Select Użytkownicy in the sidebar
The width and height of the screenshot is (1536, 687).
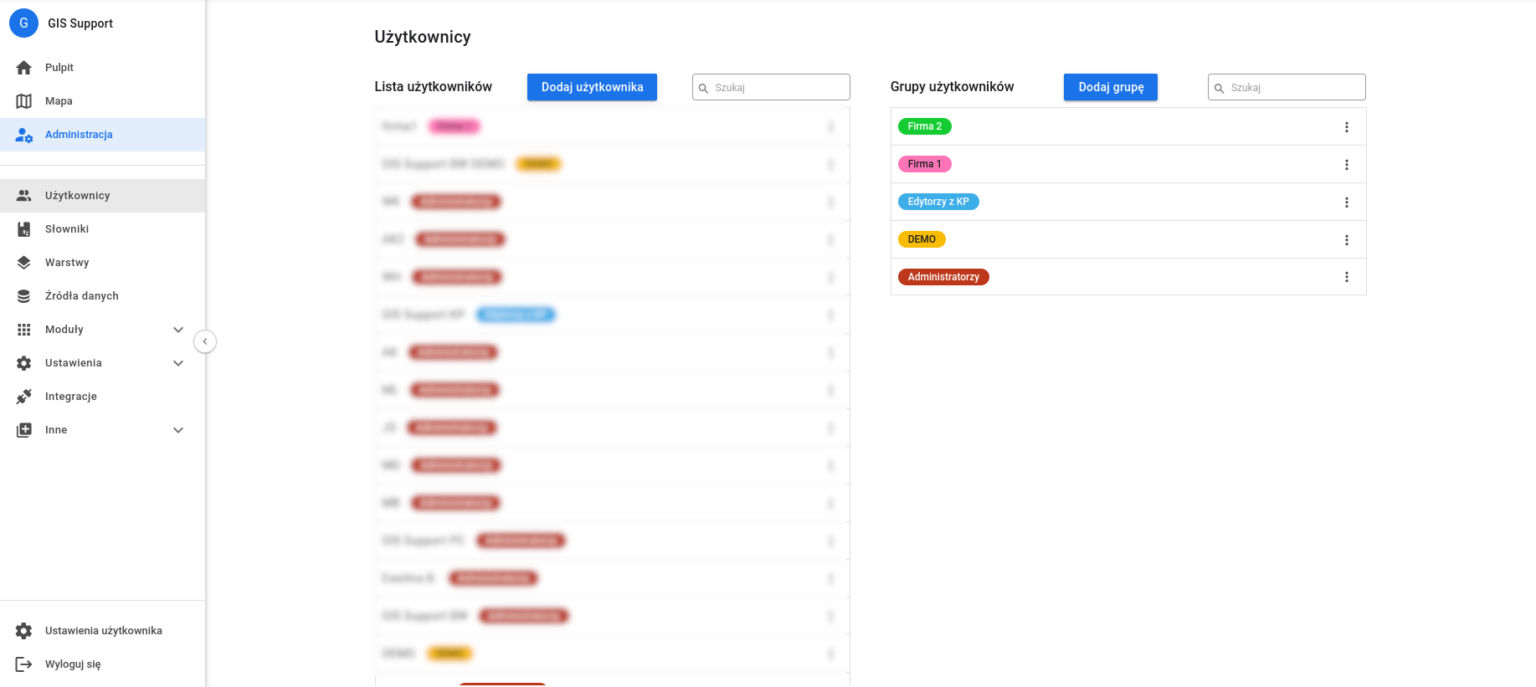pos(77,196)
